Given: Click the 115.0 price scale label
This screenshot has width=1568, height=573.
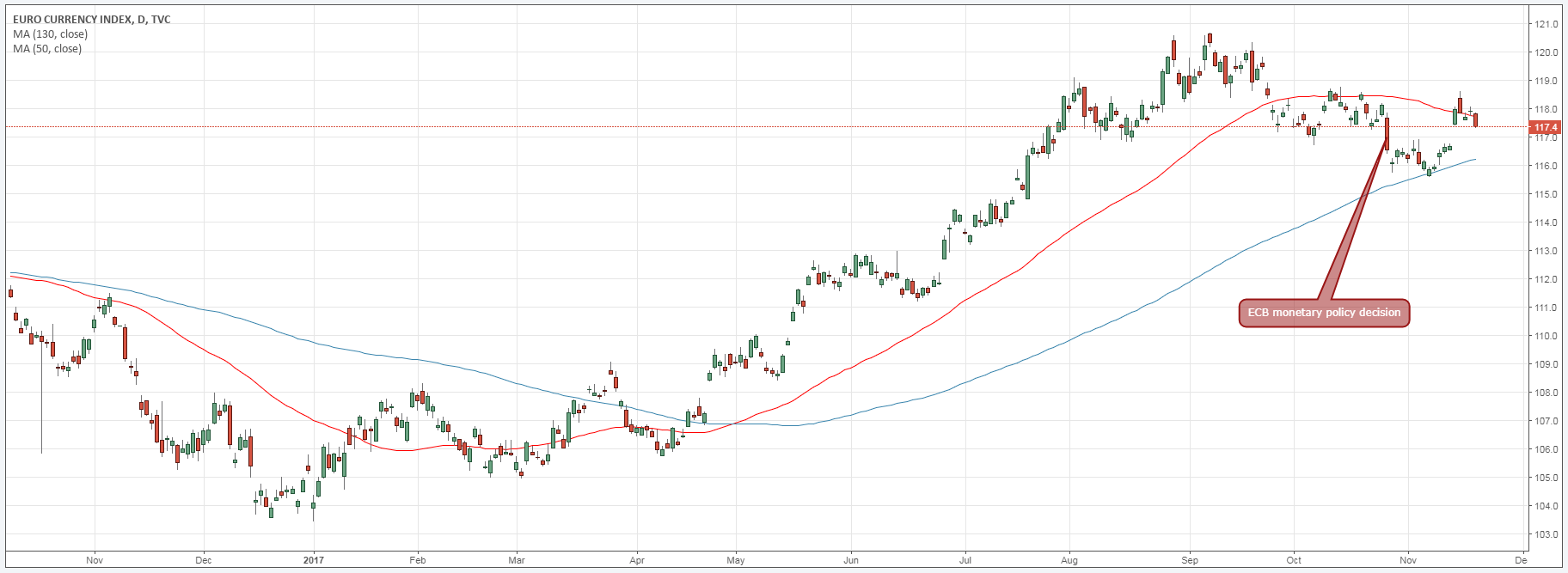Looking at the screenshot, I should click(x=1547, y=194).
